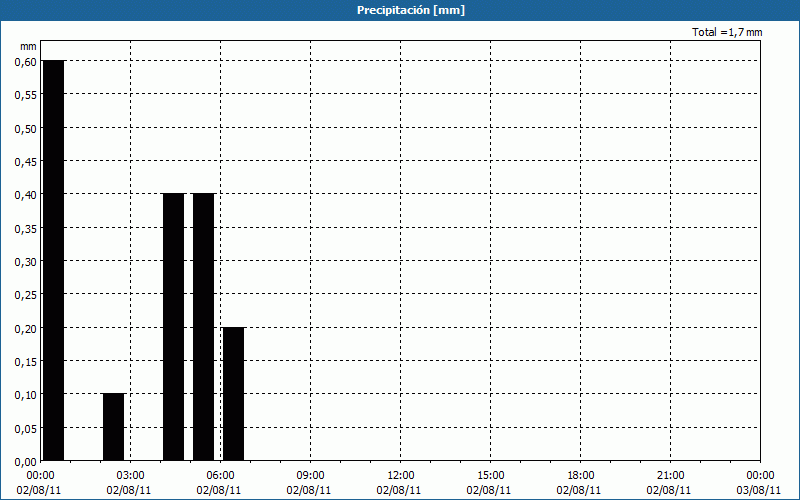The width and height of the screenshot is (800, 500).
Task: Click the Precipitación [mm] chart title
Action: [411, 10]
